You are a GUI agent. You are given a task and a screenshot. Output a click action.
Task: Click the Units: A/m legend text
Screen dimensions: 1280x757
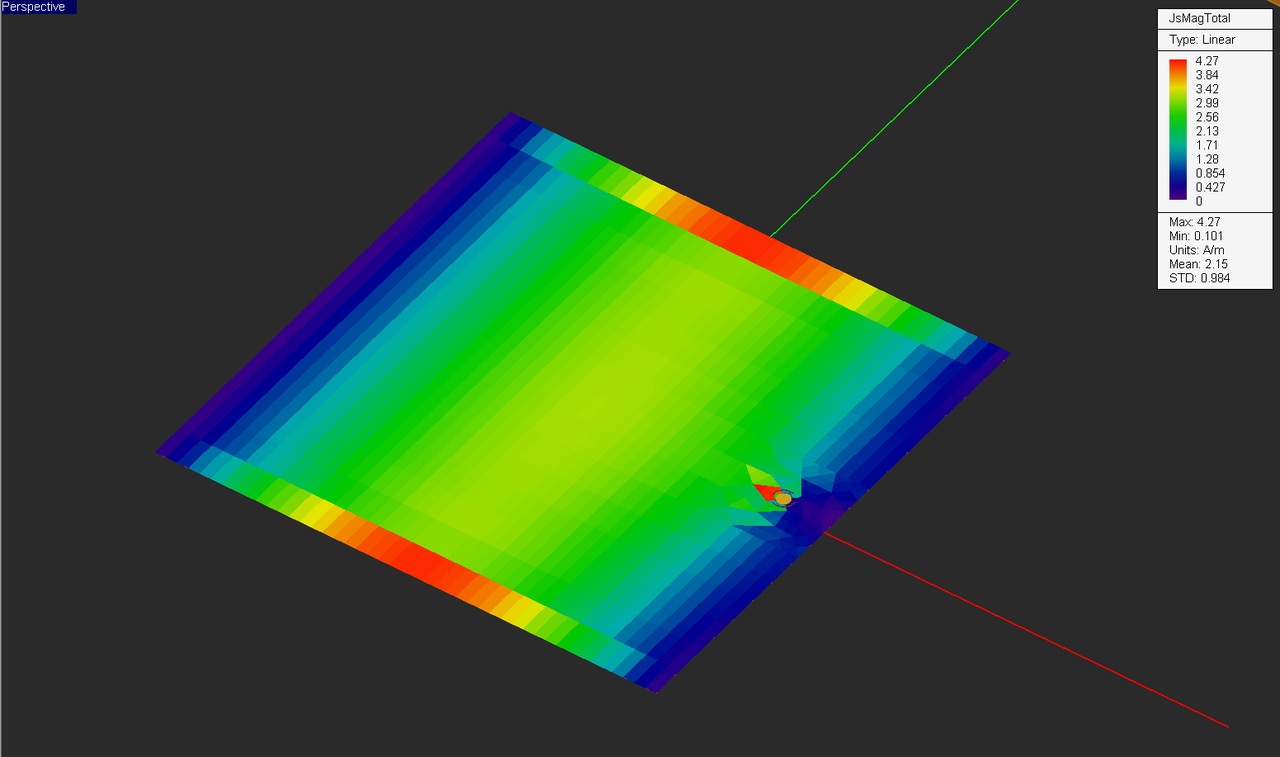(1196, 249)
